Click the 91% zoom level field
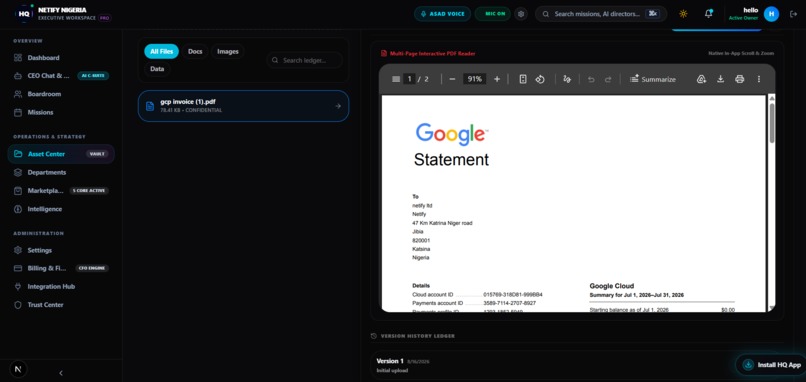The image size is (806, 382). pos(474,79)
